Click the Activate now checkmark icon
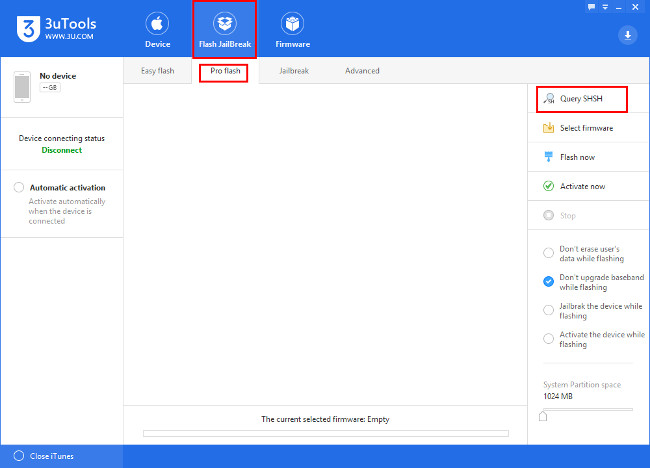 tap(548, 186)
